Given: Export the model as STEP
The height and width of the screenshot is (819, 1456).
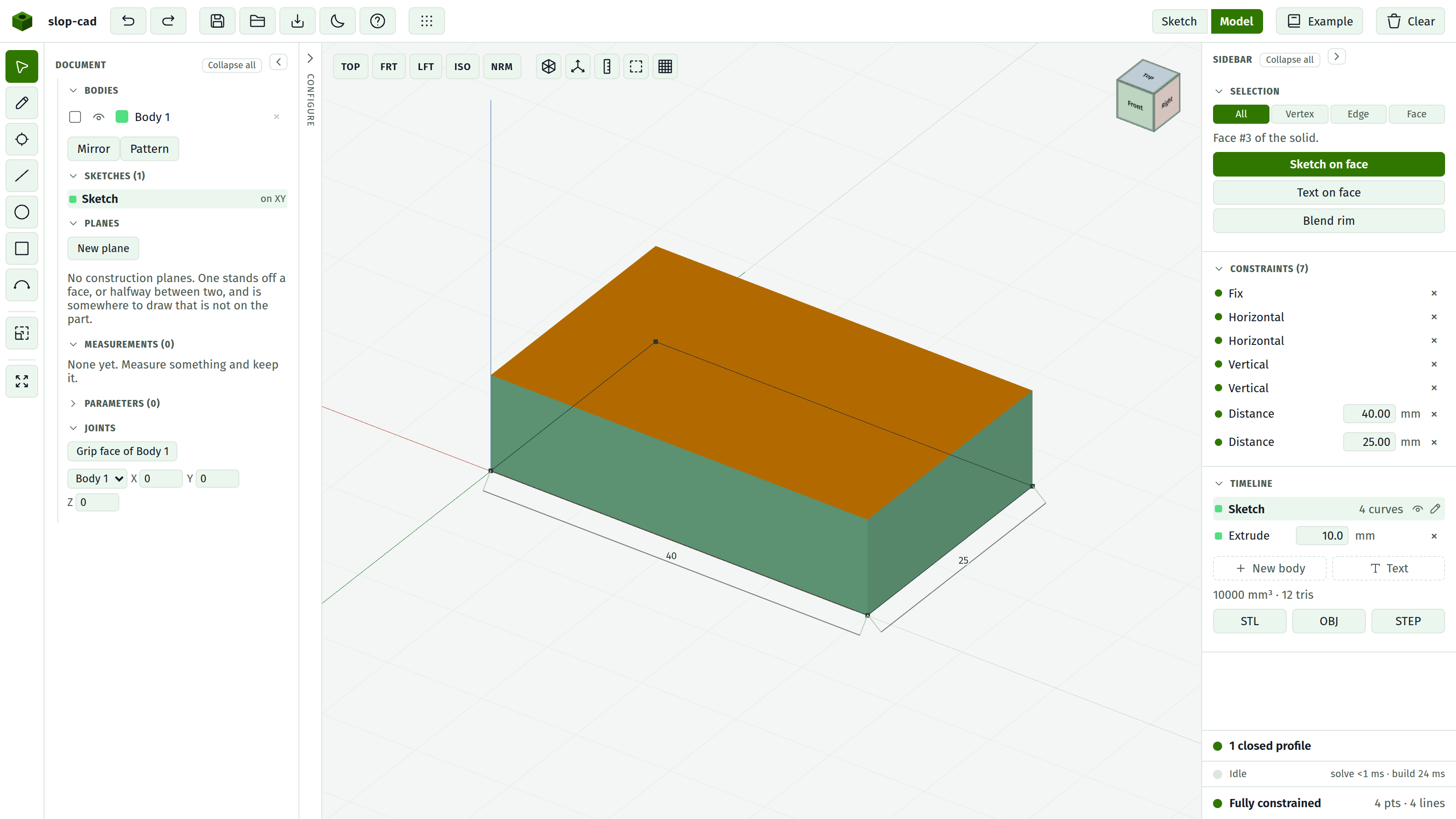Looking at the screenshot, I should (x=1408, y=621).
